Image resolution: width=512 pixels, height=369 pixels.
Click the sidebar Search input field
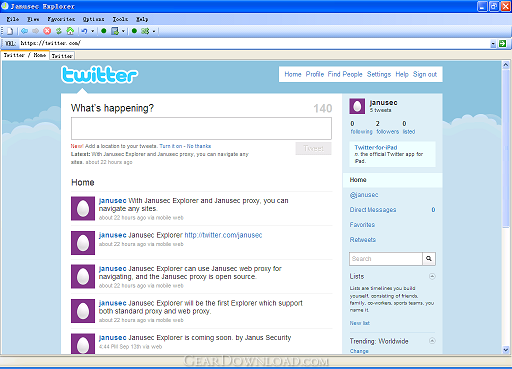click(386, 259)
